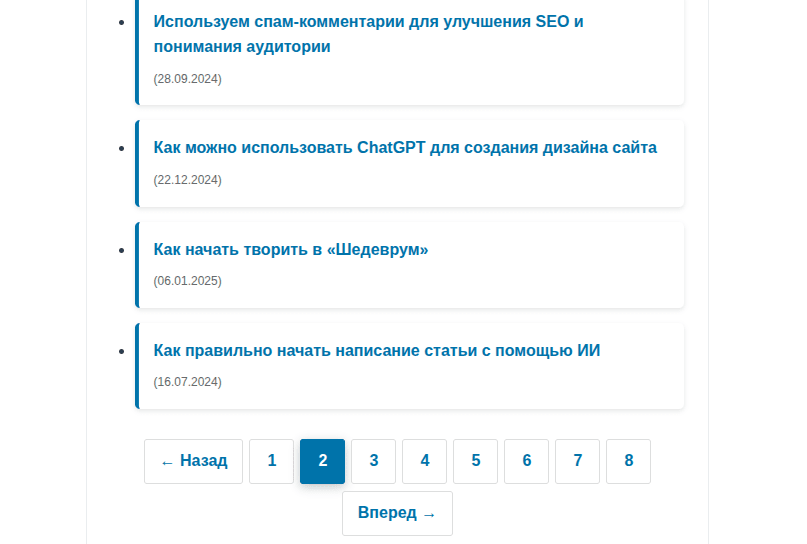The height and width of the screenshot is (544, 807).
Task: Go back with the «← Назад» button
Action: click(x=193, y=461)
